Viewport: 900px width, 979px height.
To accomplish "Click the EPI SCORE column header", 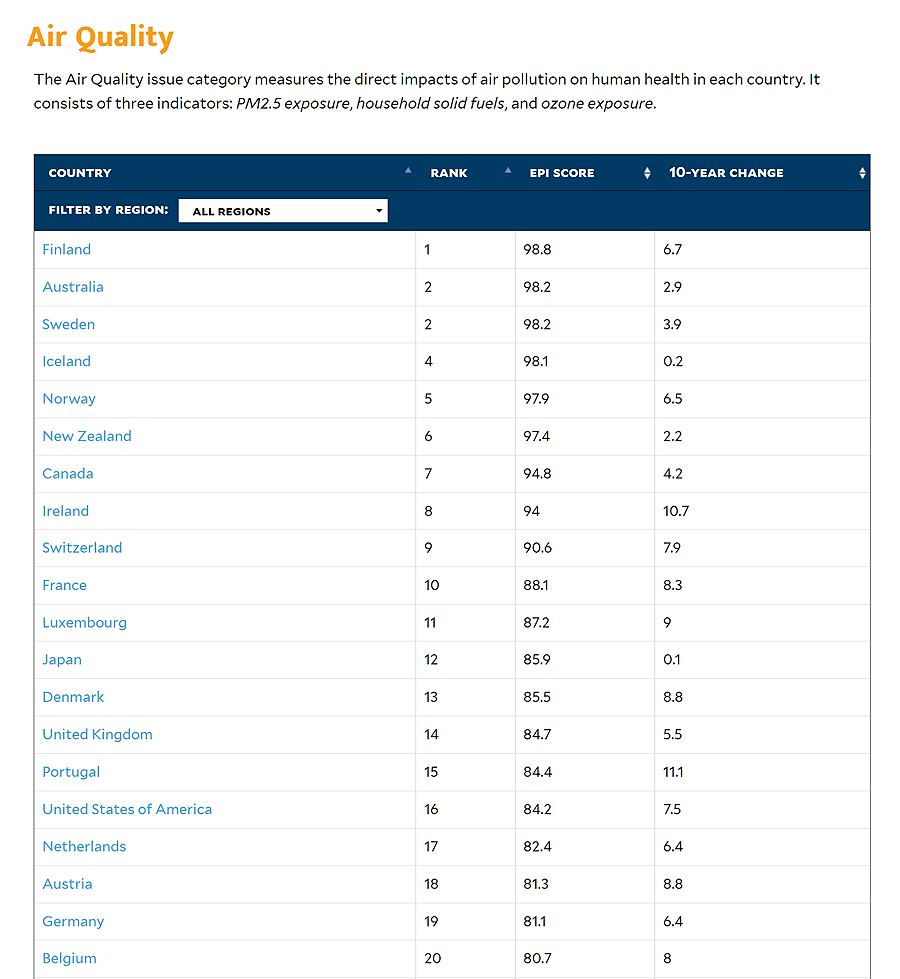I will tap(562, 172).
